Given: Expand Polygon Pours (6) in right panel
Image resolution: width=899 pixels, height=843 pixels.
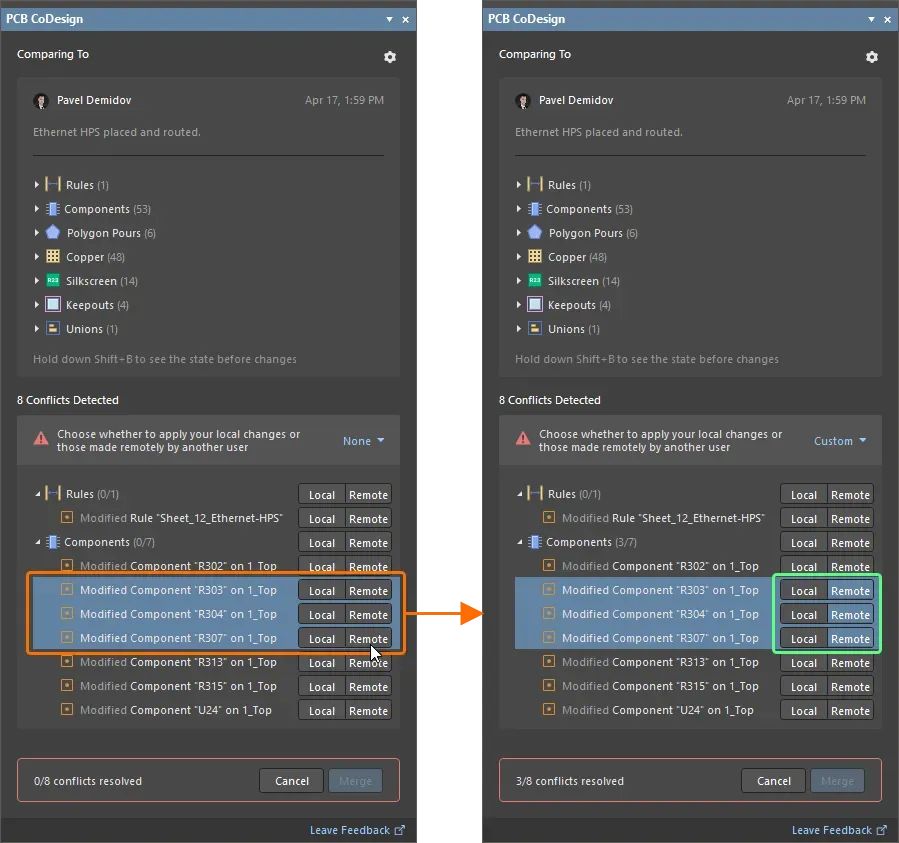Looking at the screenshot, I should click(x=518, y=232).
